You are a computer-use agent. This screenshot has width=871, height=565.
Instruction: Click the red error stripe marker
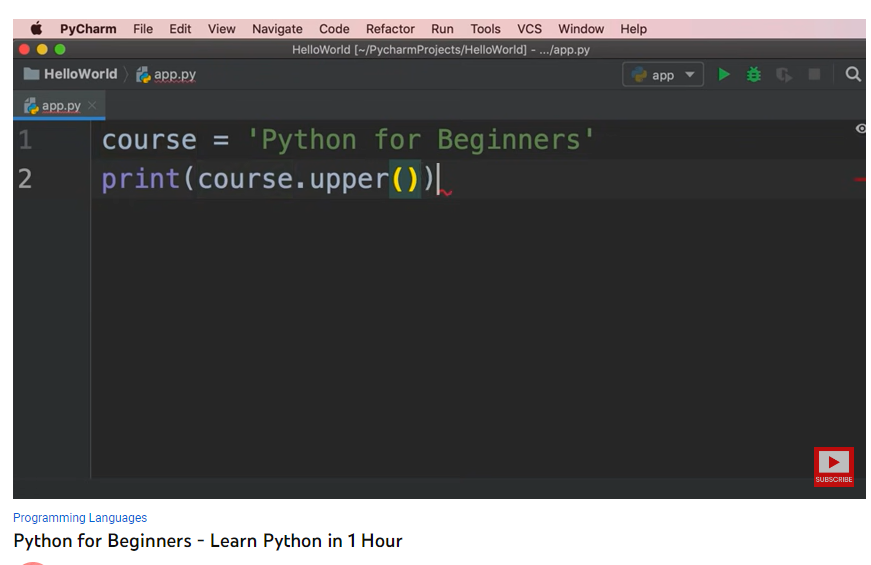pos(860,179)
